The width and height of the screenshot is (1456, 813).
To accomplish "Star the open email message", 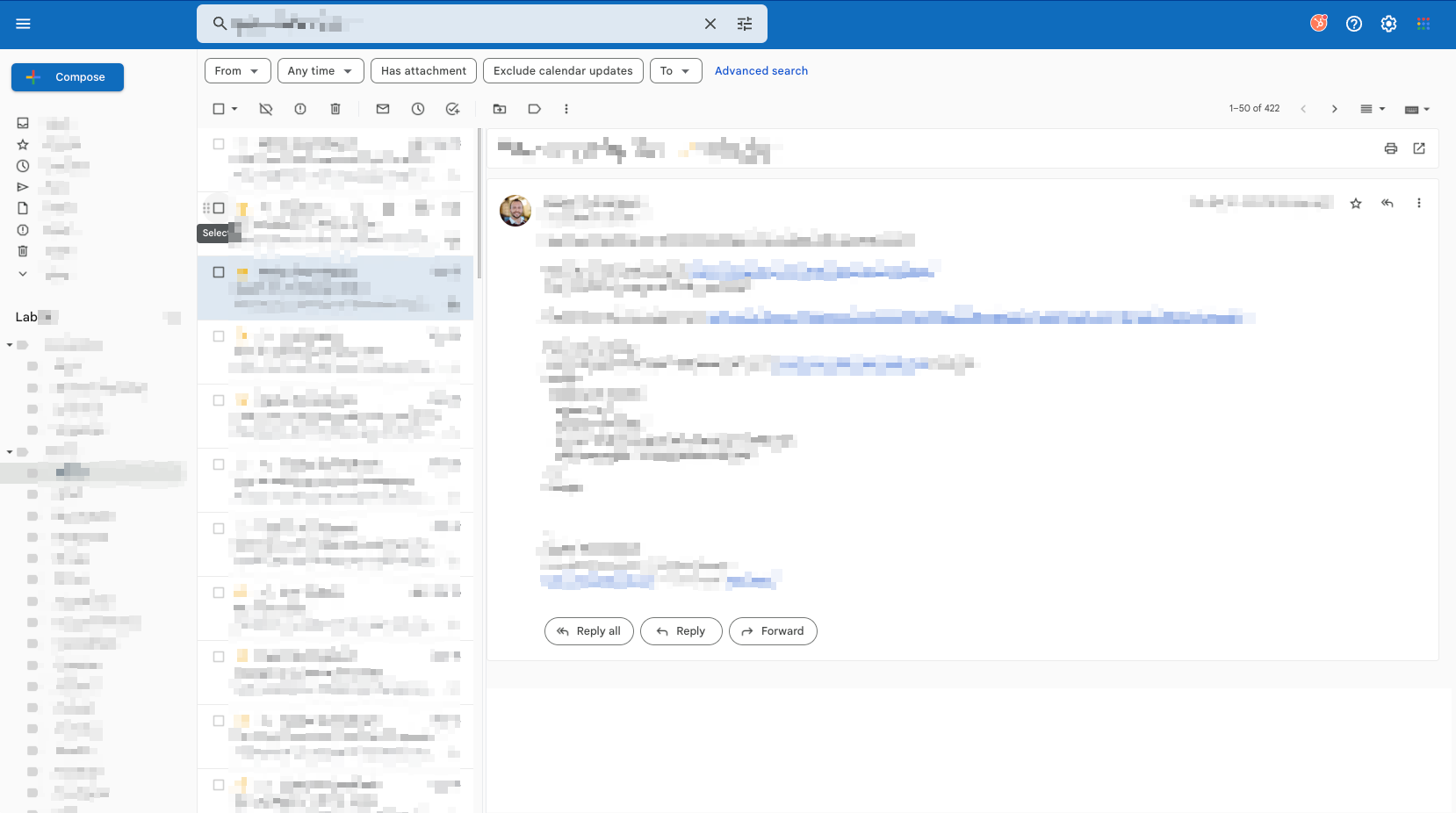I will pyautogui.click(x=1355, y=203).
